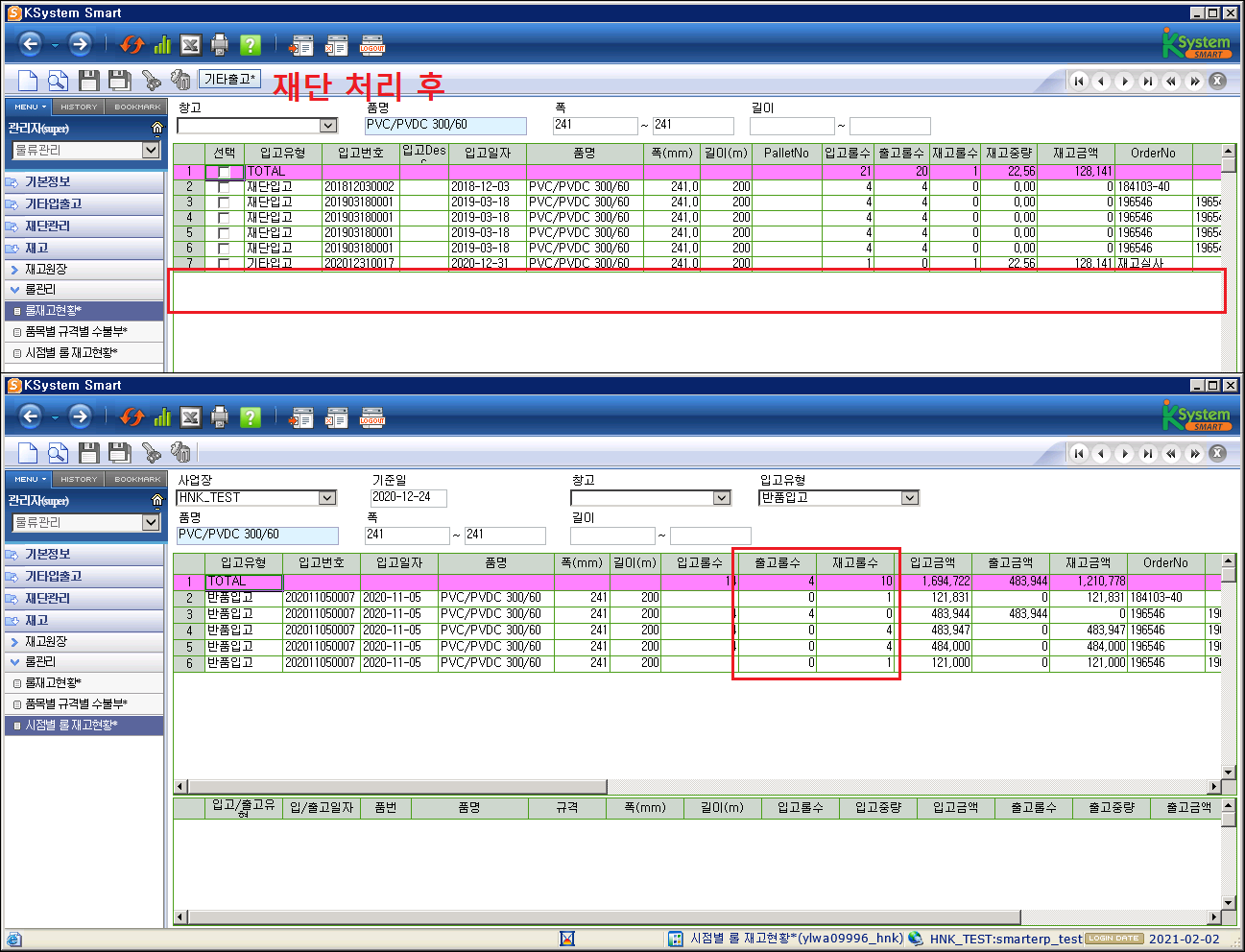
Task: Open the MENU tab in the lower window
Action: point(30,479)
